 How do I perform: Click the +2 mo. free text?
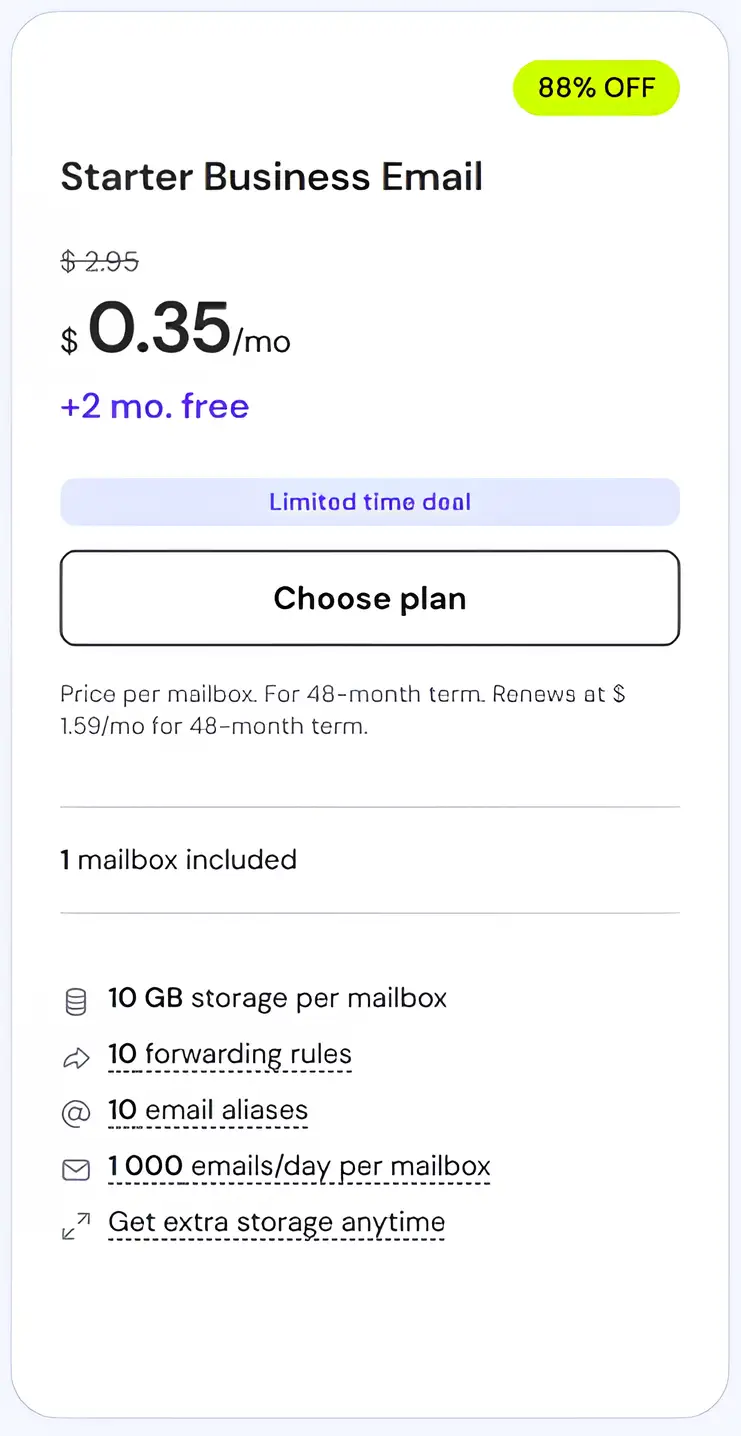pos(155,406)
